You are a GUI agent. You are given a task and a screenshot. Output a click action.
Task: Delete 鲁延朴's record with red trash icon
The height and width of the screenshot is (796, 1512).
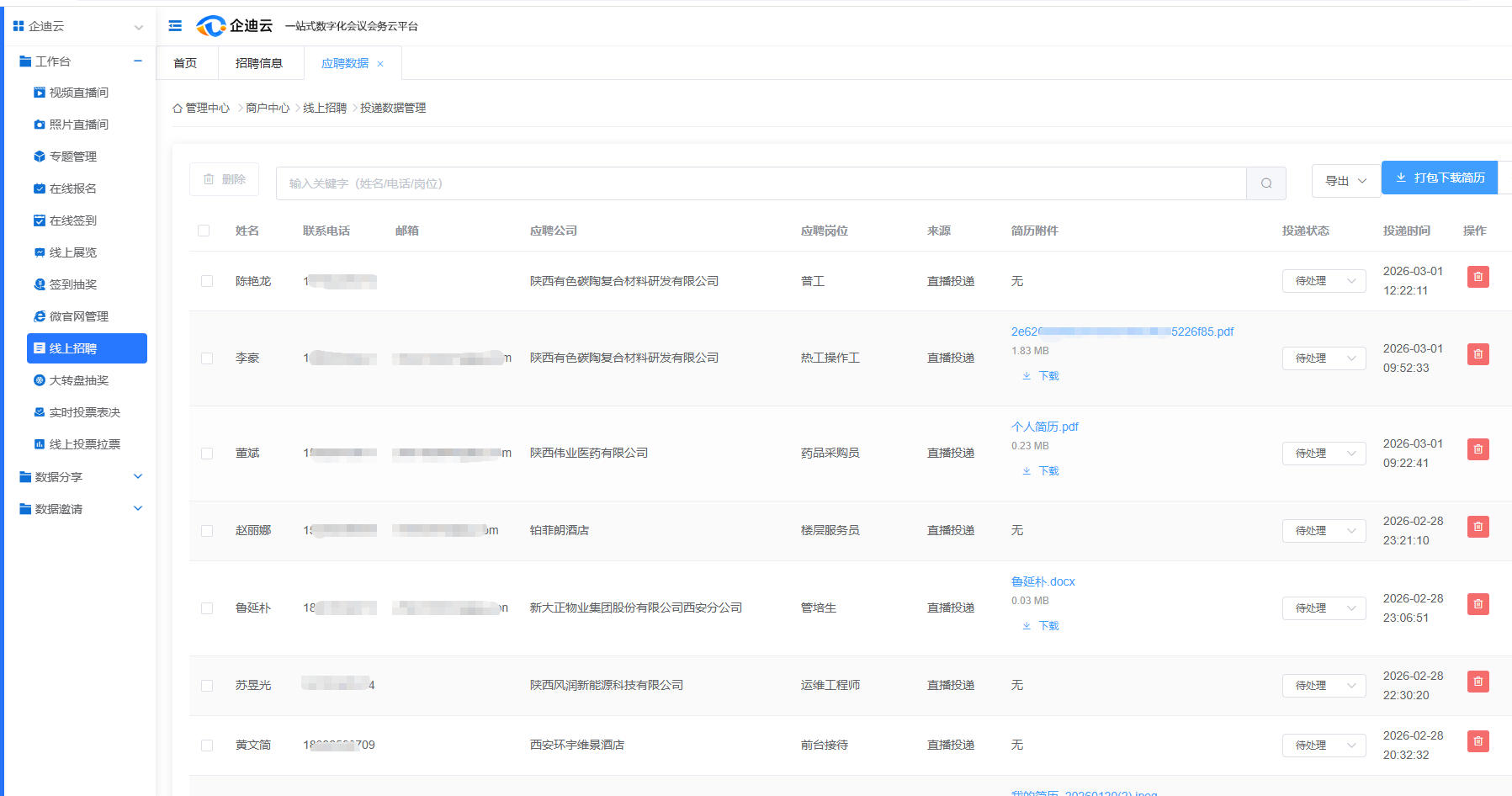point(1478,604)
